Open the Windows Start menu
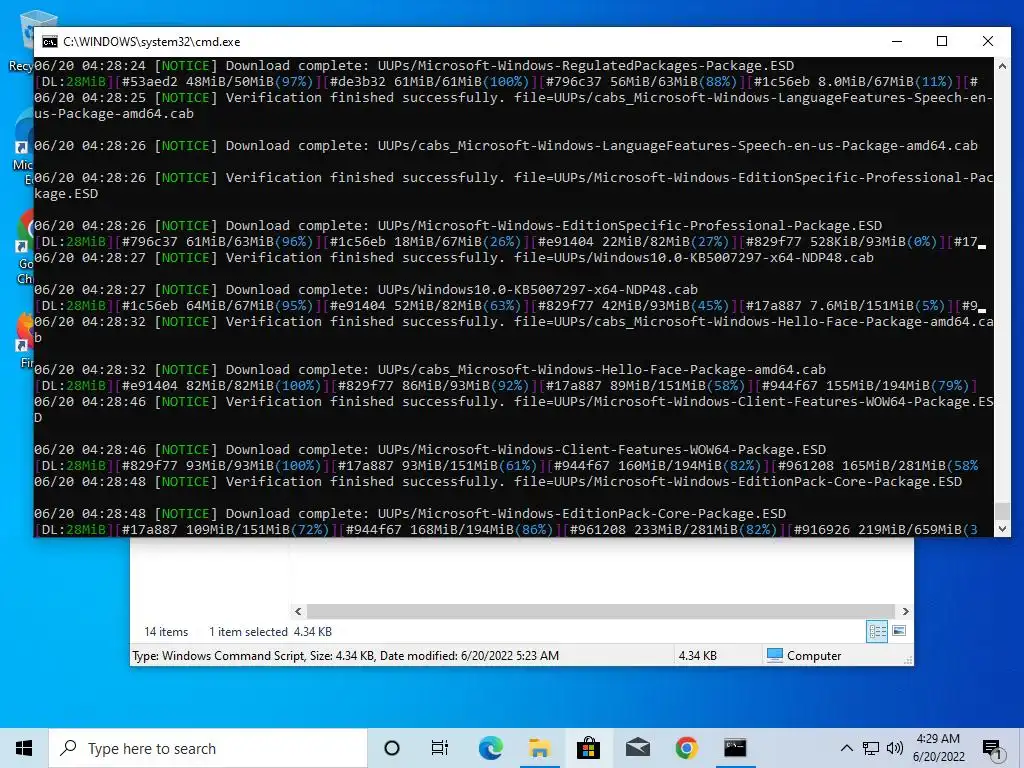Screen dimensions: 1024x768 pos(24,748)
